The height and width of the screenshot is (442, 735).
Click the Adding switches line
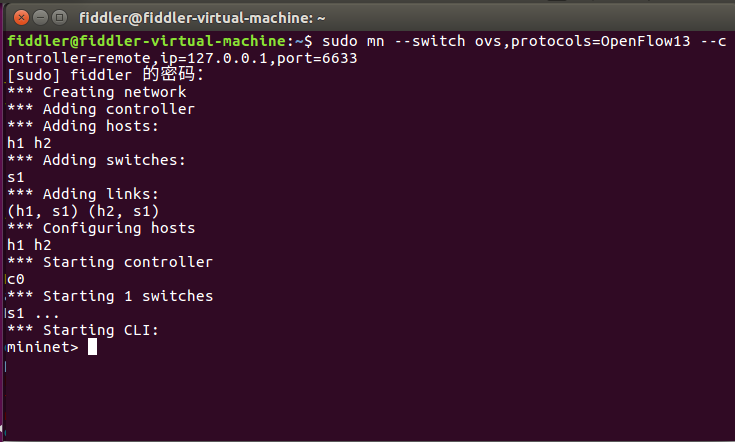96,160
